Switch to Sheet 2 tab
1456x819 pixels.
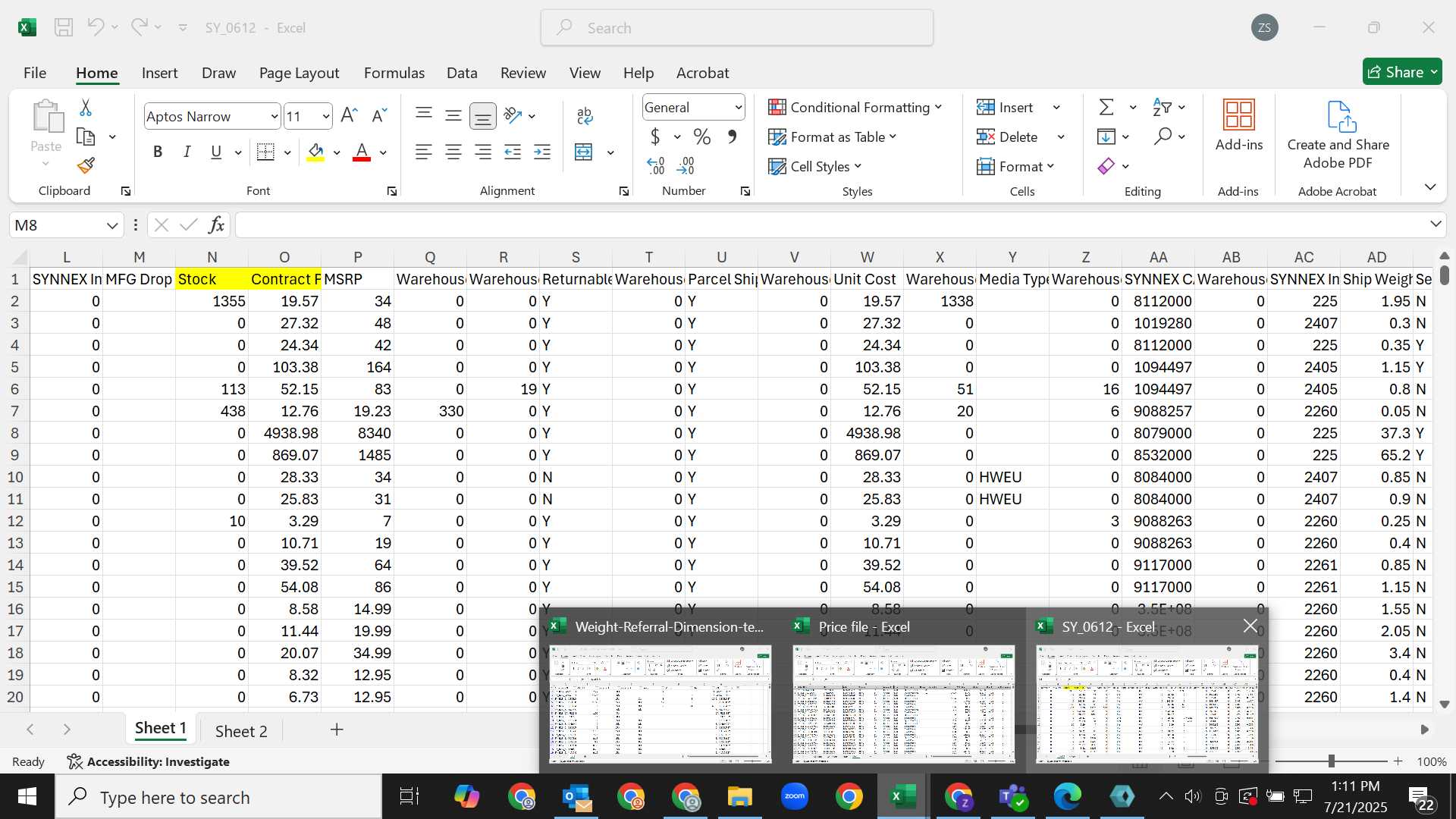tap(241, 731)
